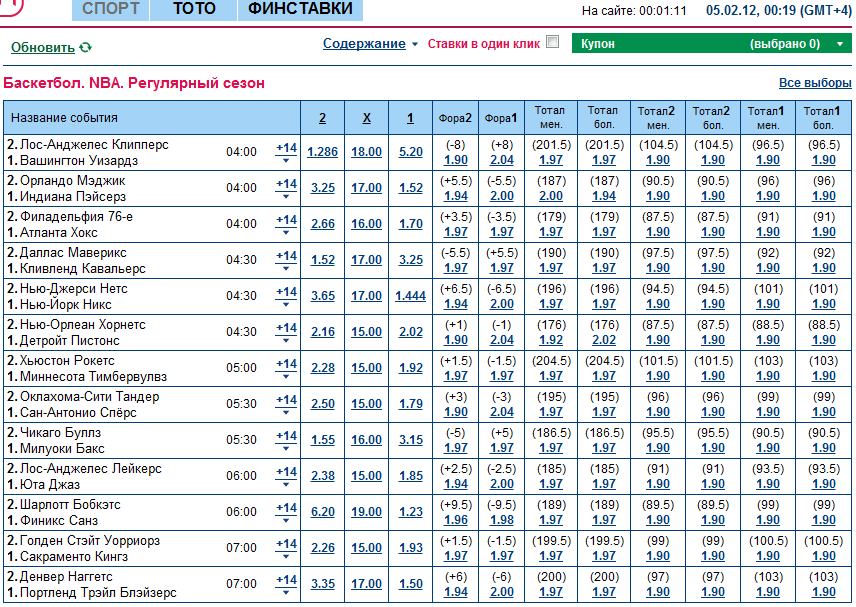This screenshot has height=607, width=856.
Task: Select odds 2.16 for Нью-Орлеан Хорнетс
Action: coord(323,332)
